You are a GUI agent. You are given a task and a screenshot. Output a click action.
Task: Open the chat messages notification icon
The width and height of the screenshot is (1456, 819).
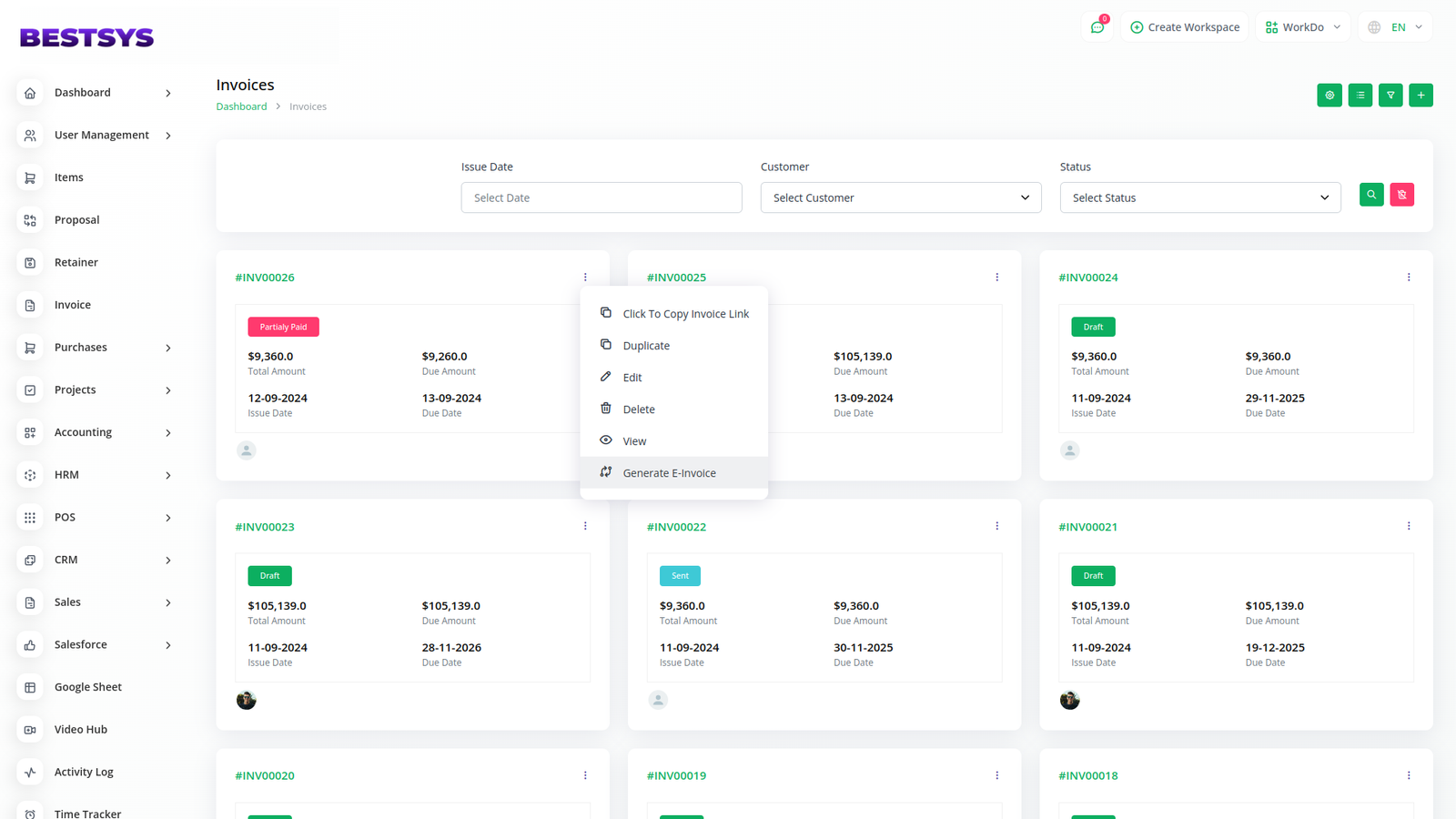click(x=1097, y=27)
